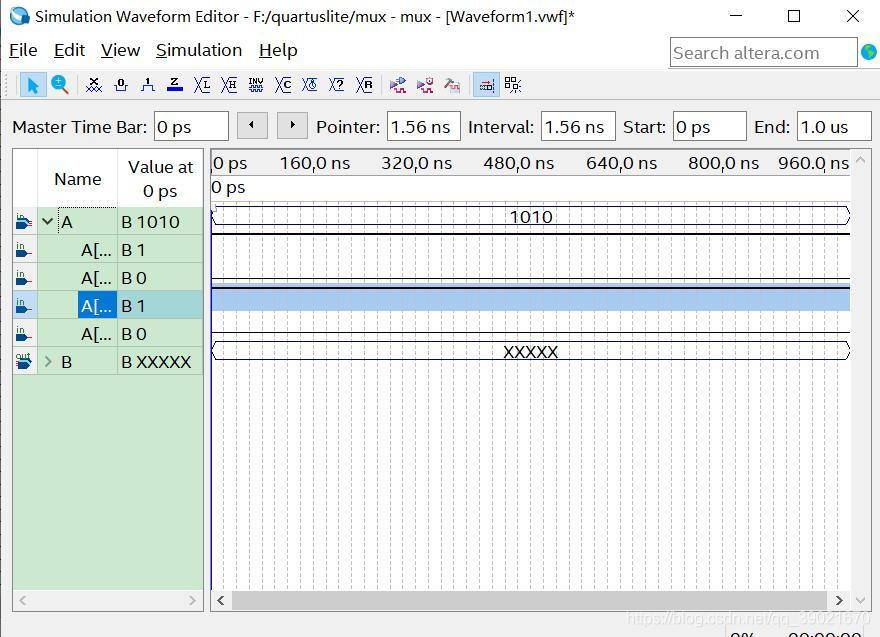Open the View menu
Viewport: 880px width, 637px height.
120,51
